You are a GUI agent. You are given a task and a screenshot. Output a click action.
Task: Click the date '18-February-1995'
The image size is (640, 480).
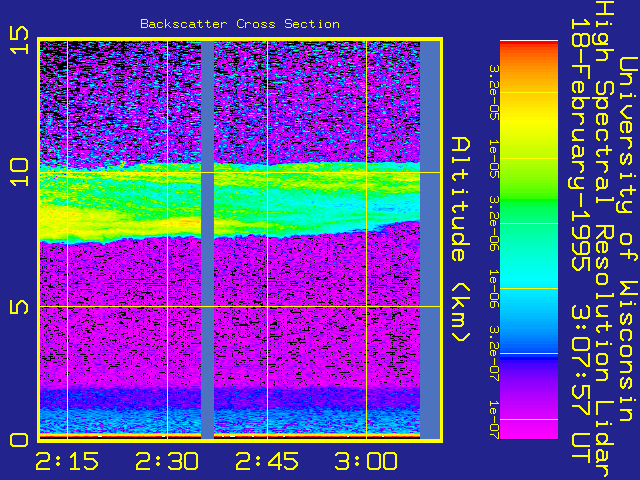(580, 144)
